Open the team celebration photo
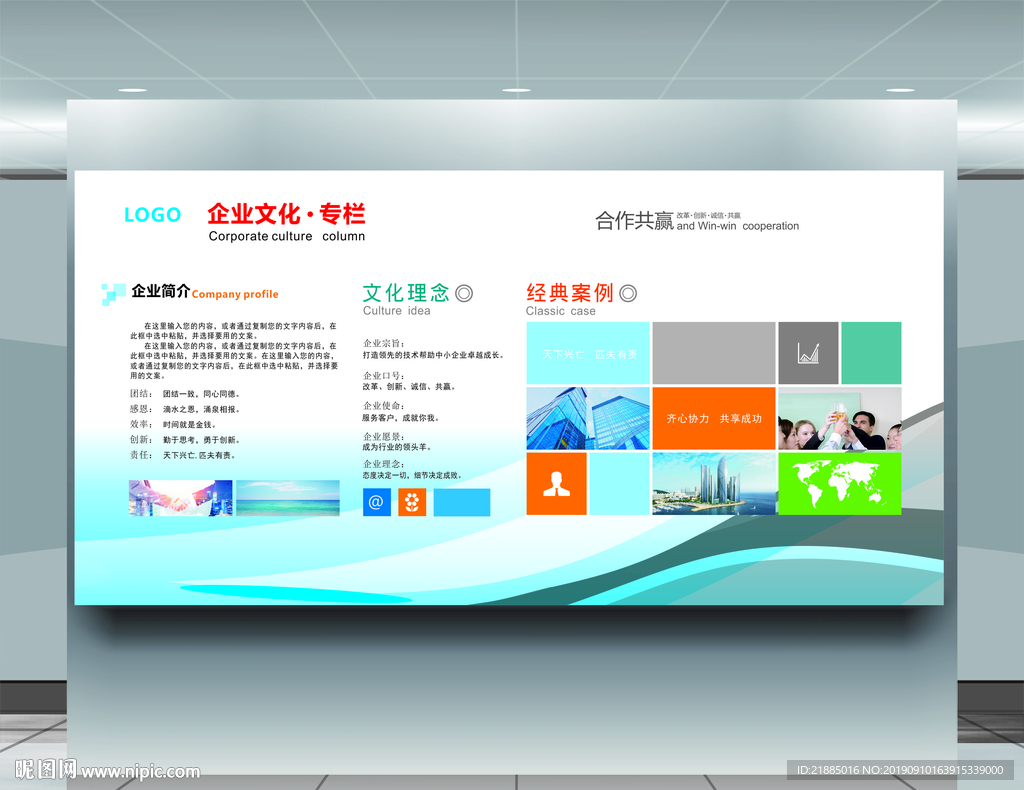Viewport: 1024px width, 790px height. coord(839,419)
